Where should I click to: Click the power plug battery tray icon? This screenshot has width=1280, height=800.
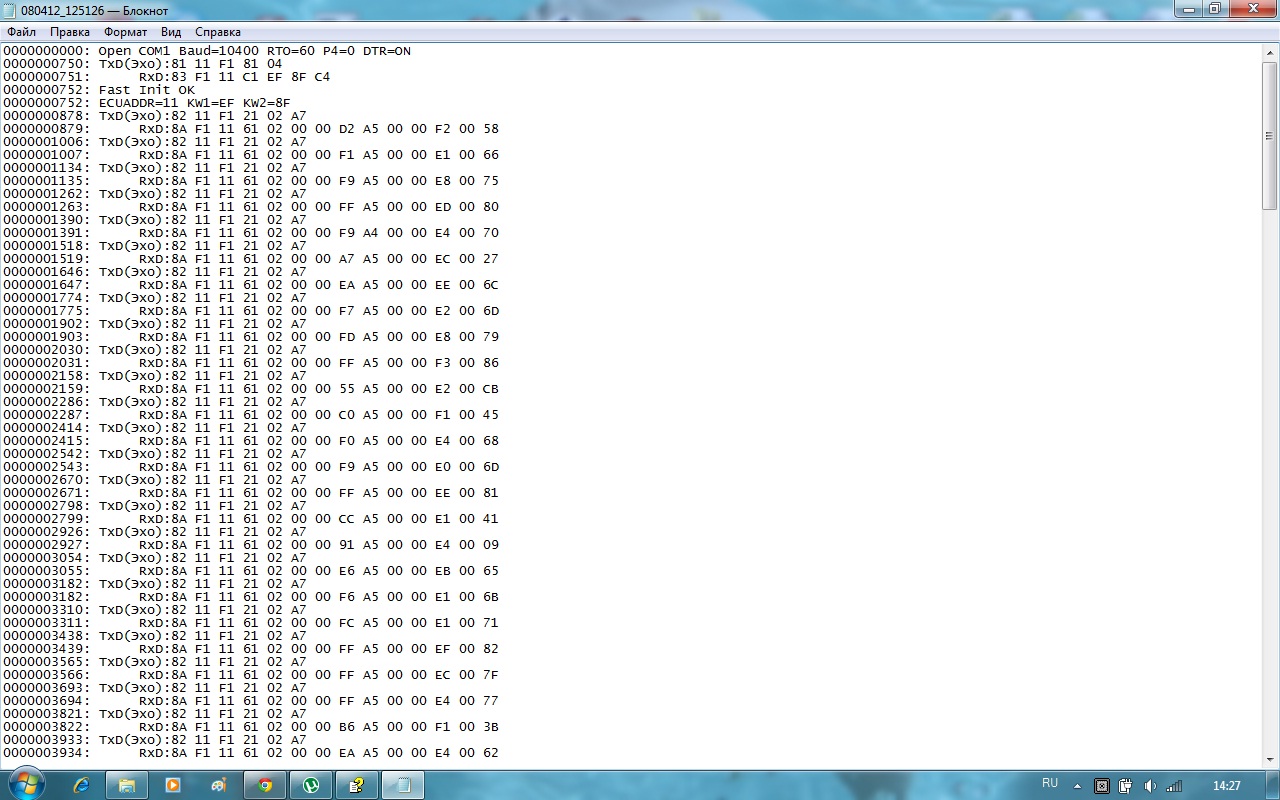click(1126, 786)
